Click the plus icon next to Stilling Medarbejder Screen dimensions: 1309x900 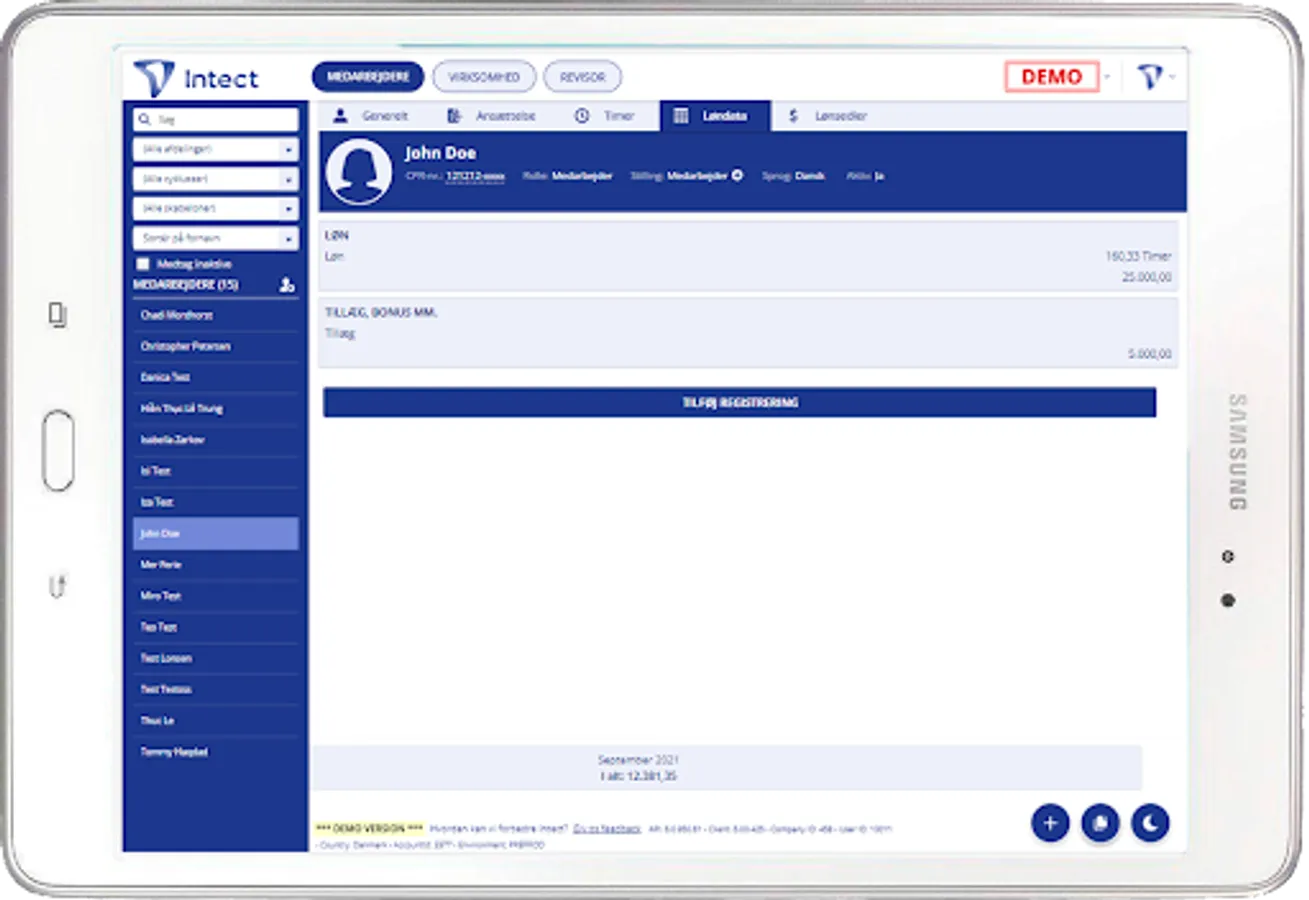737,175
